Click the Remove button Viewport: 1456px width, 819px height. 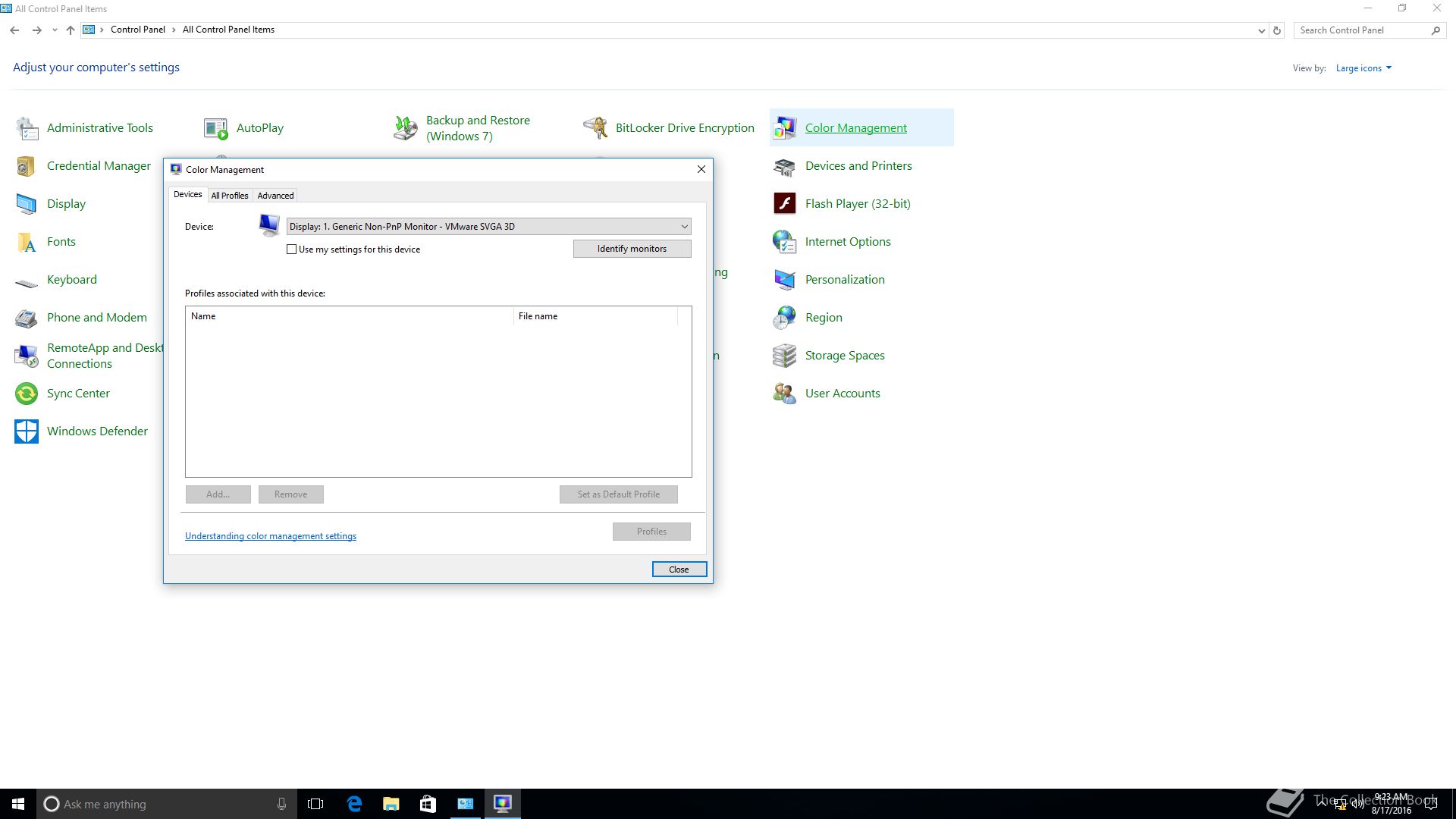[291, 494]
